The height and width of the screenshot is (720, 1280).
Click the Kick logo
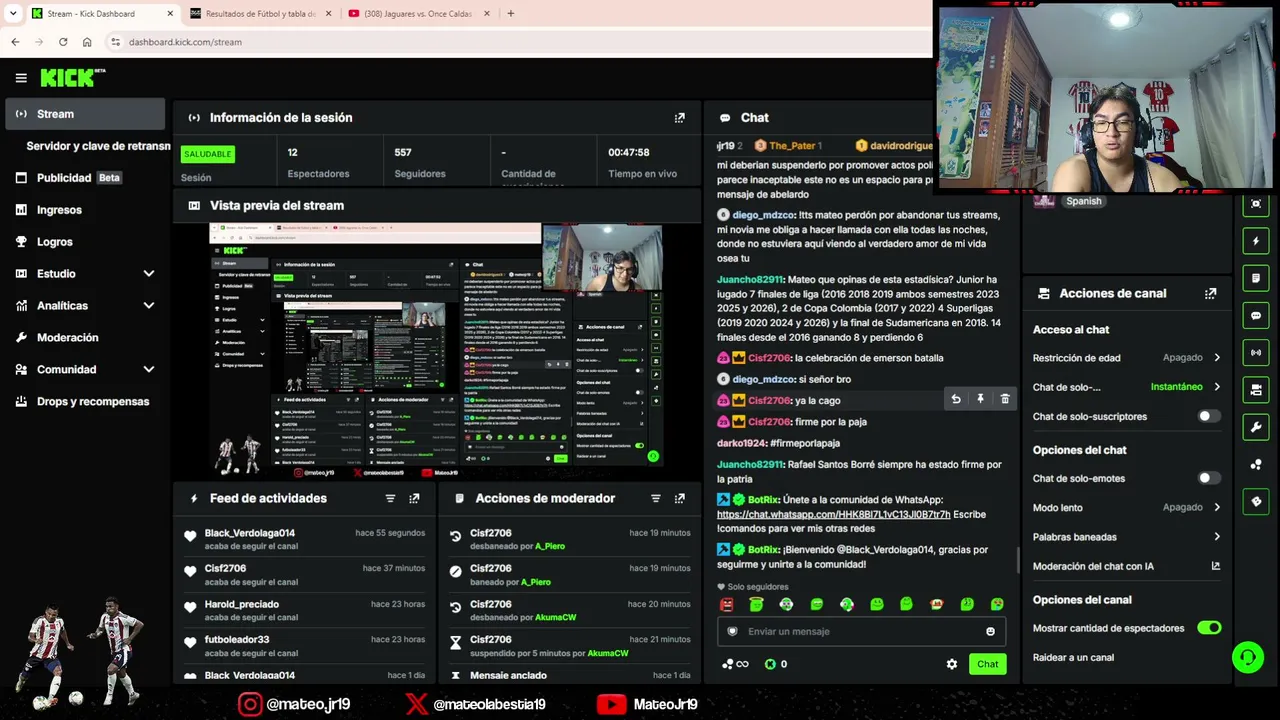point(72,78)
